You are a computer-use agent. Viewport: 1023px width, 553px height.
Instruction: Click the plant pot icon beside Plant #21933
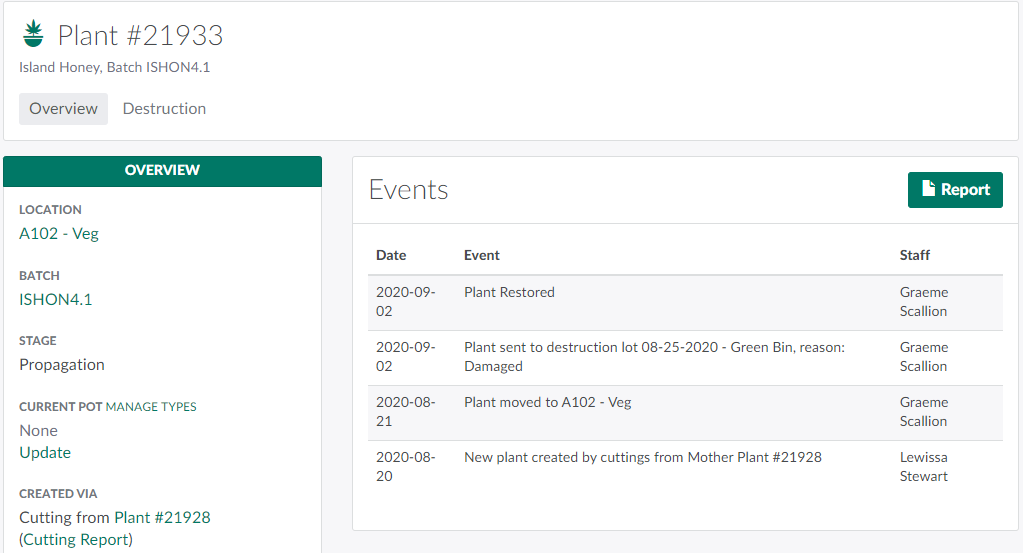click(x=33, y=35)
